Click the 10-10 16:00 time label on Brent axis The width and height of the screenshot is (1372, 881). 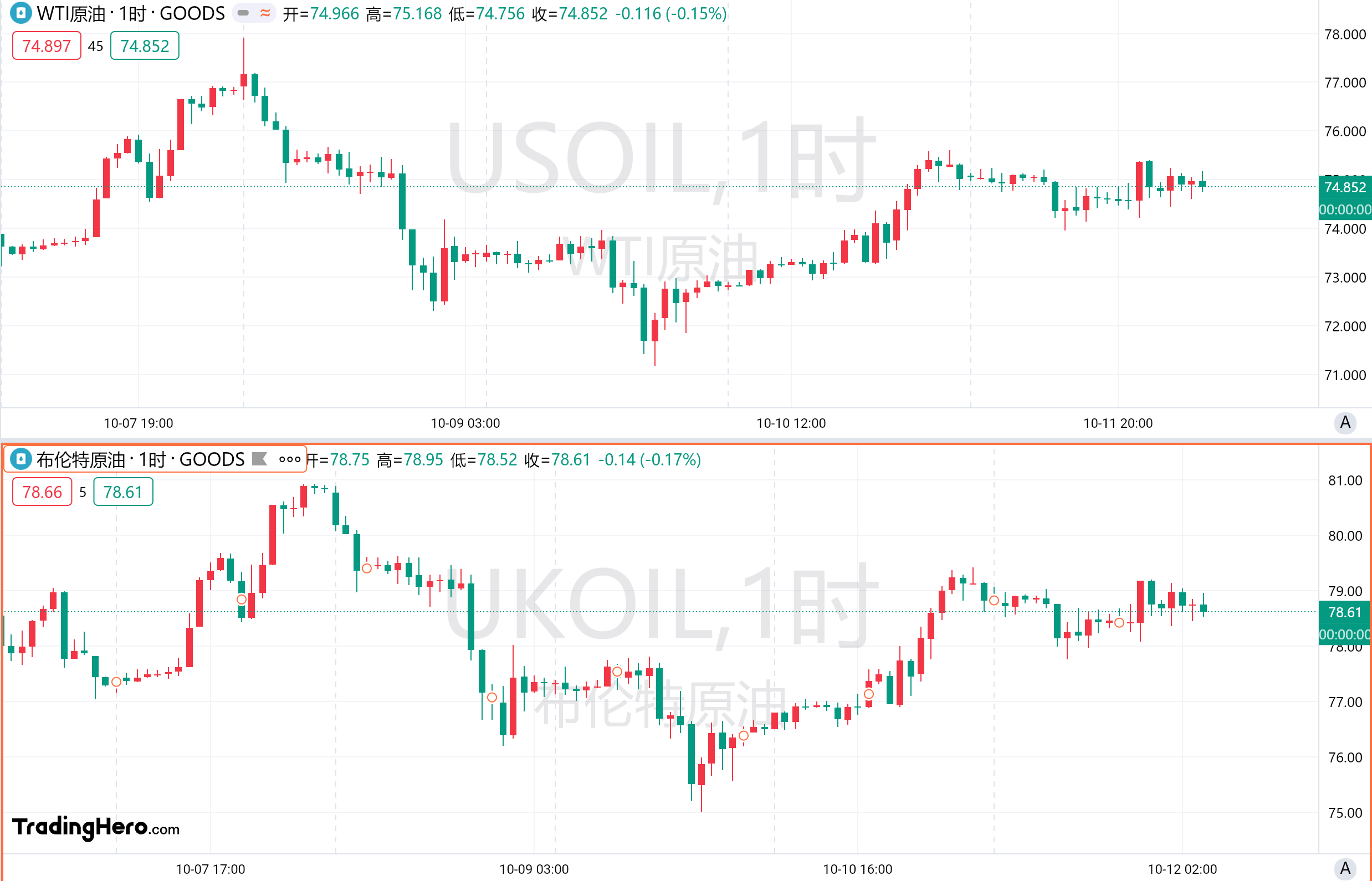click(857, 869)
